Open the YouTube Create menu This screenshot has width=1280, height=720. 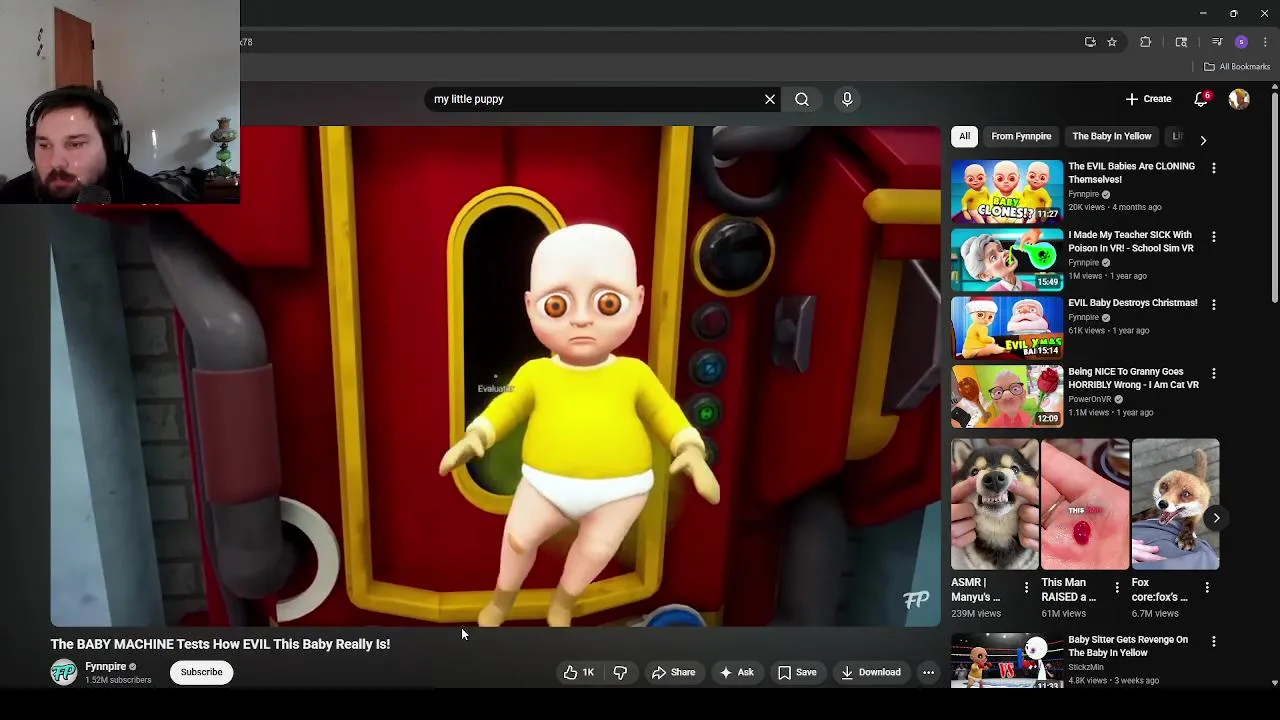coord(1148,99)
